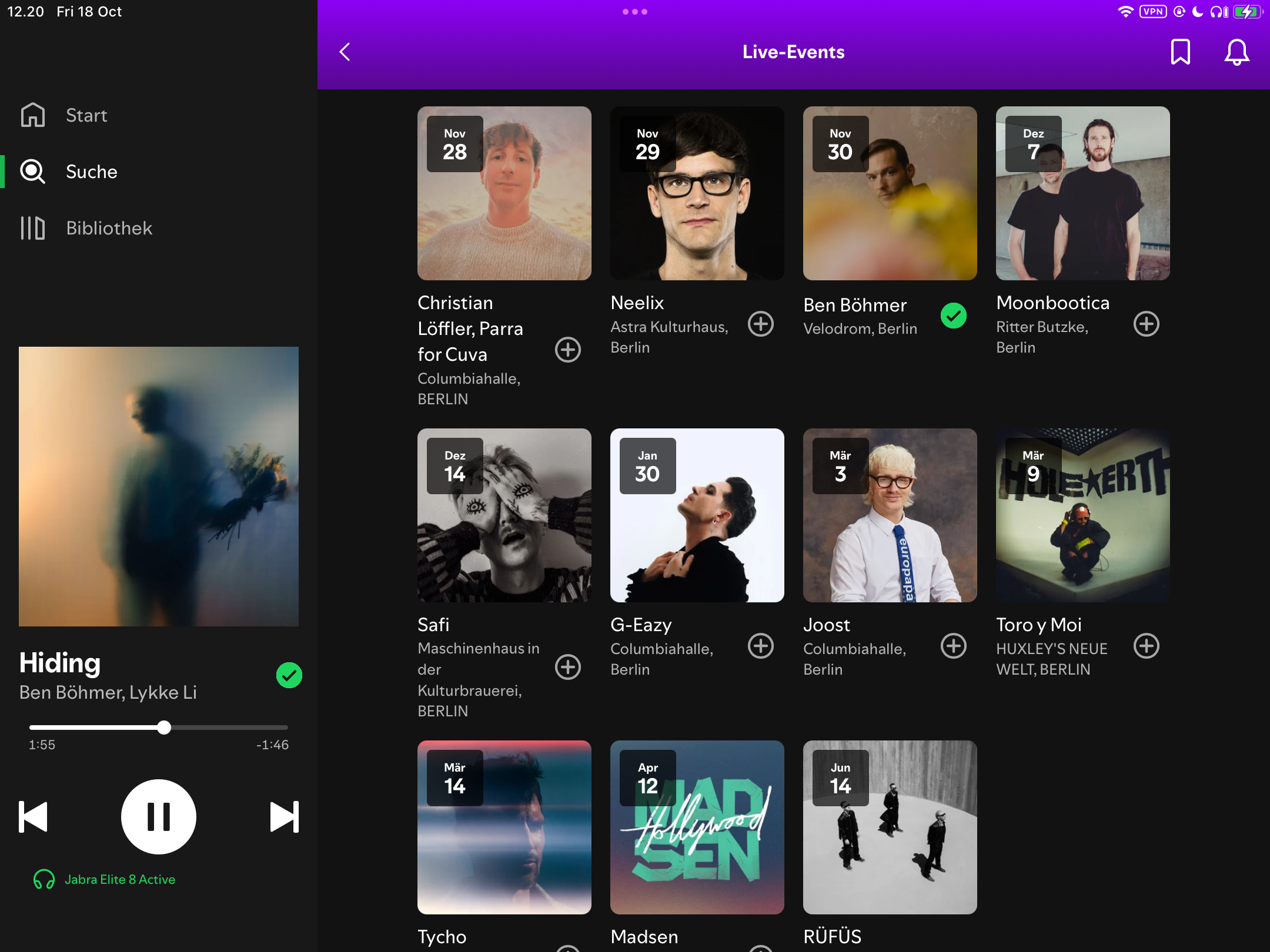The image size is (1270, 952).
Task: Click the Suche magnifier icon
Action: (x=33, y=172)
